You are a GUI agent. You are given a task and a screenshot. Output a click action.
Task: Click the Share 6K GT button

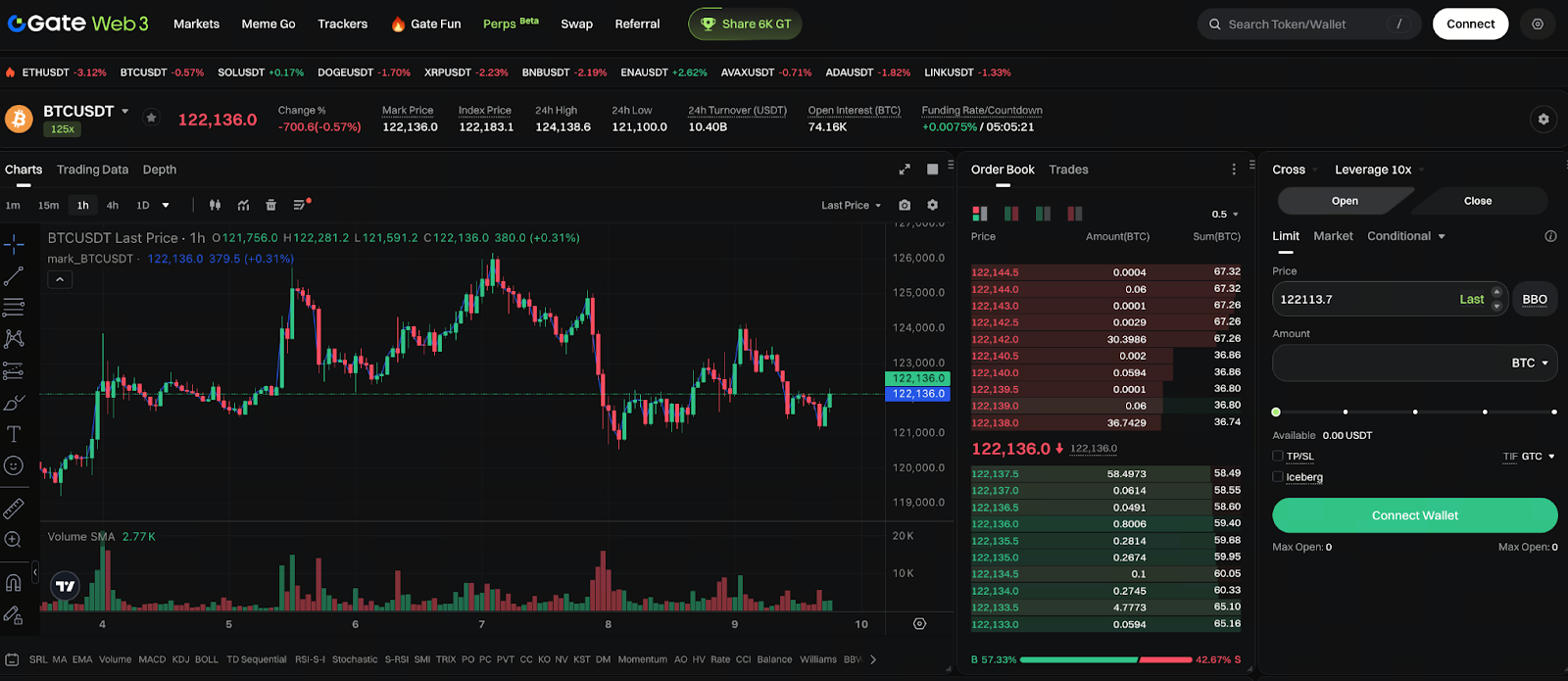coord(745,24)
